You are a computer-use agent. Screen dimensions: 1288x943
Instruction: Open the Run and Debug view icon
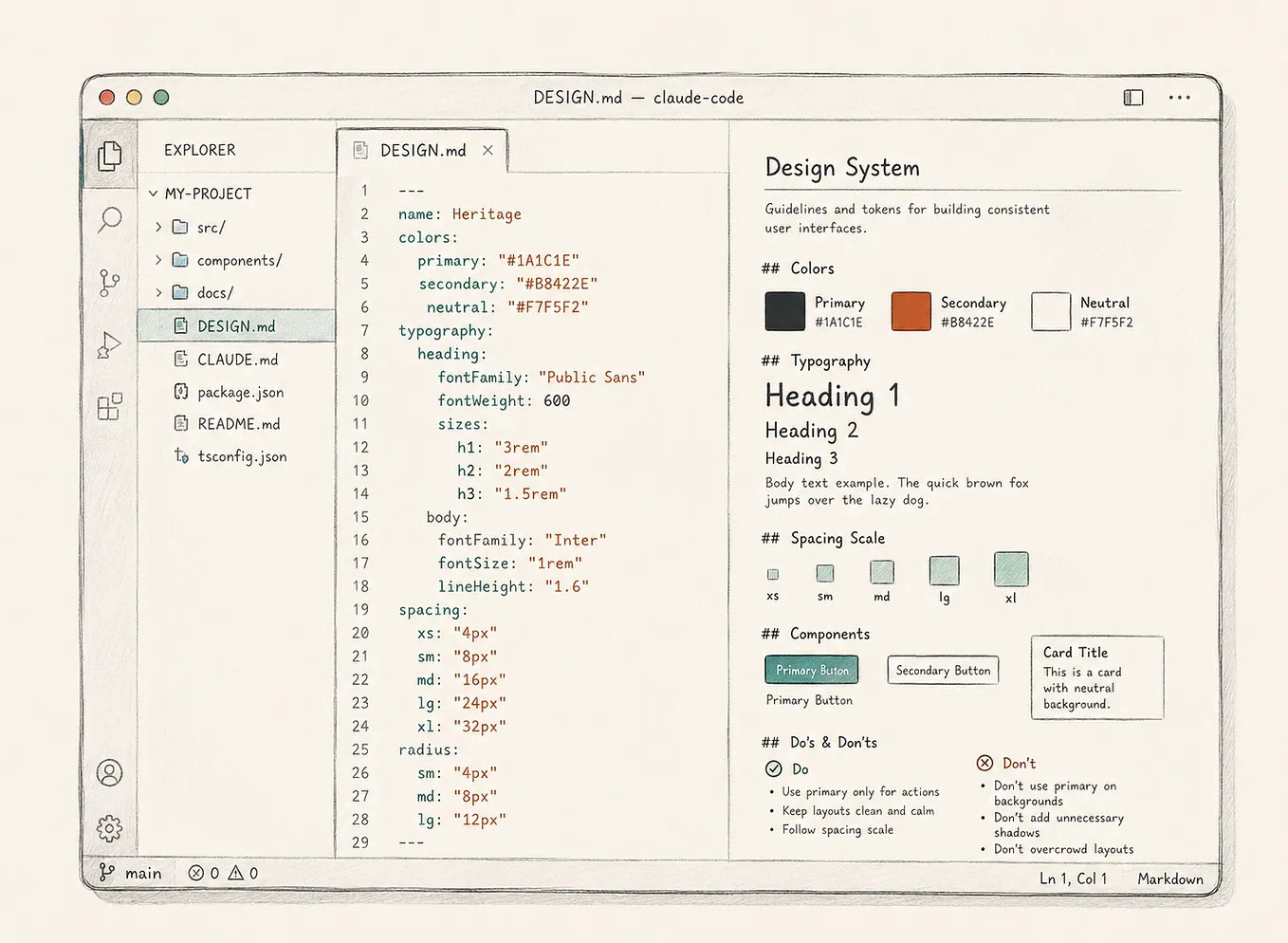pyautogui.click(x=110, y=345)
